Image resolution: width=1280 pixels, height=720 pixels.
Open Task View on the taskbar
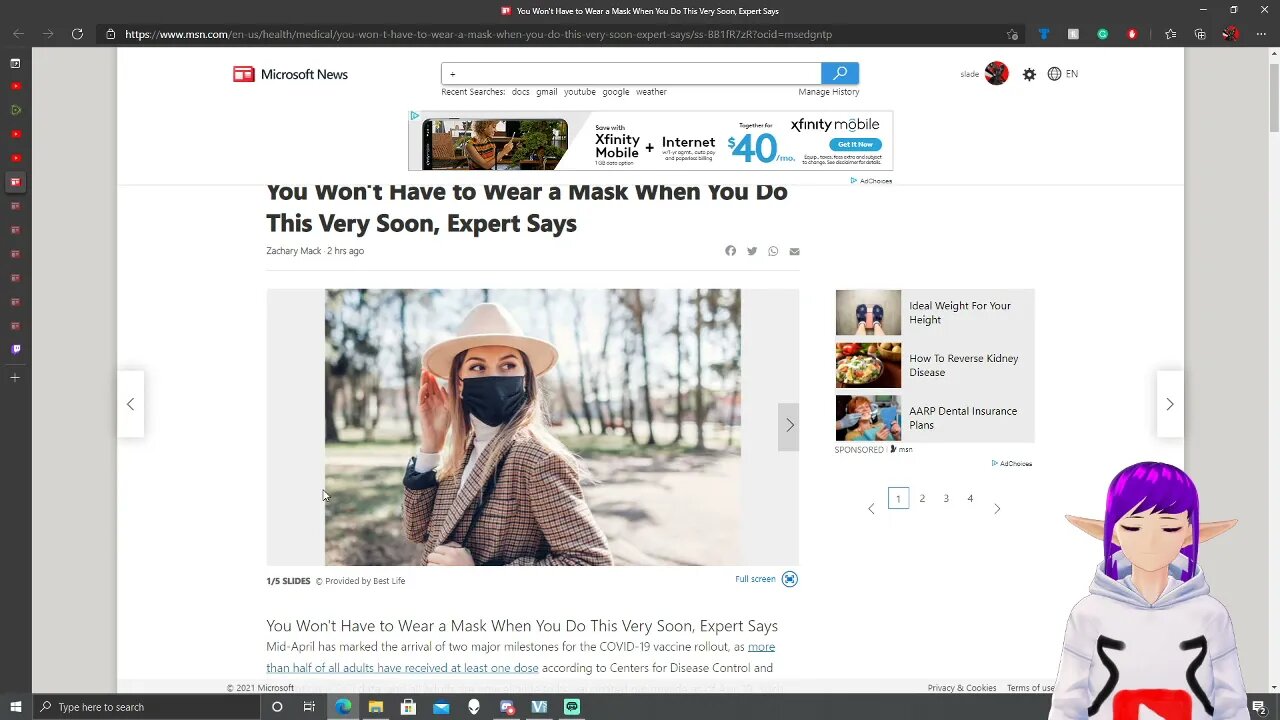[x=309, y=707]
